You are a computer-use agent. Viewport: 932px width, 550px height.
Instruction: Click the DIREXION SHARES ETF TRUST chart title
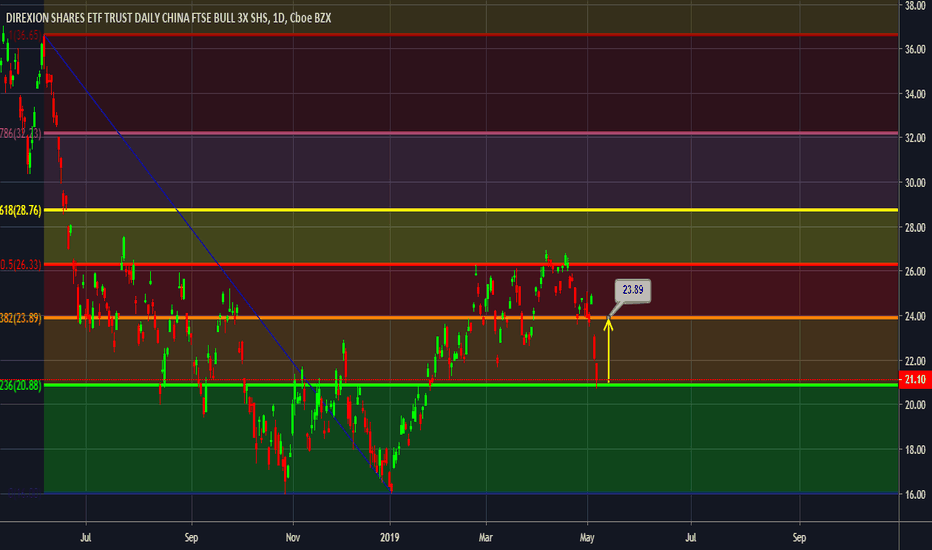click(x=168, y=18)
